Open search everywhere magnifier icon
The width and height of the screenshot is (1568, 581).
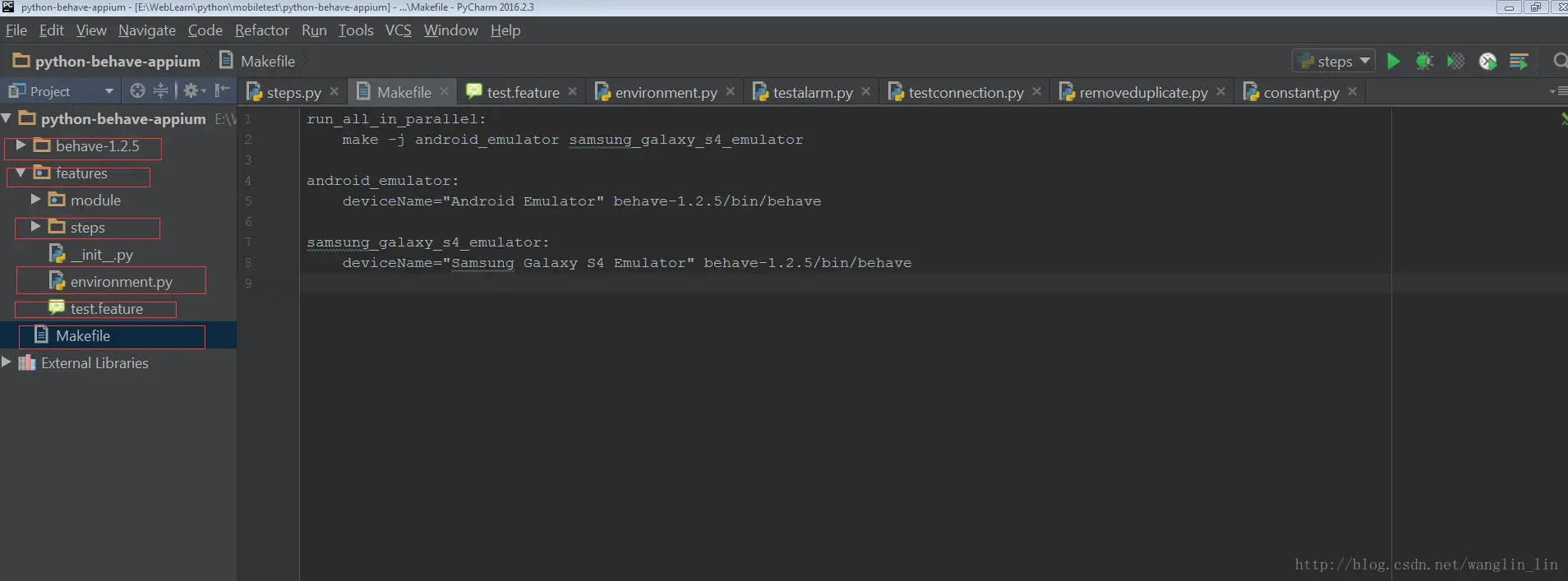coord(1559,61)
